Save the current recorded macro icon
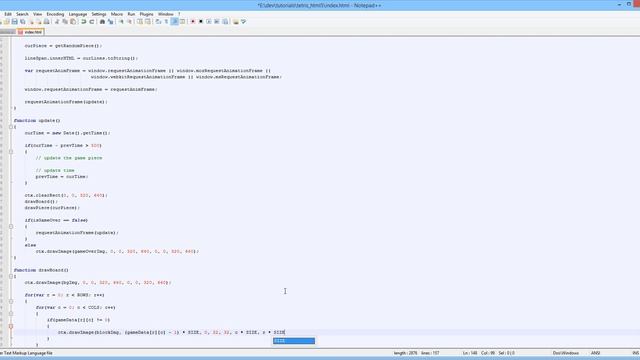The image size is (640, 360). click(x=225, y=22)
